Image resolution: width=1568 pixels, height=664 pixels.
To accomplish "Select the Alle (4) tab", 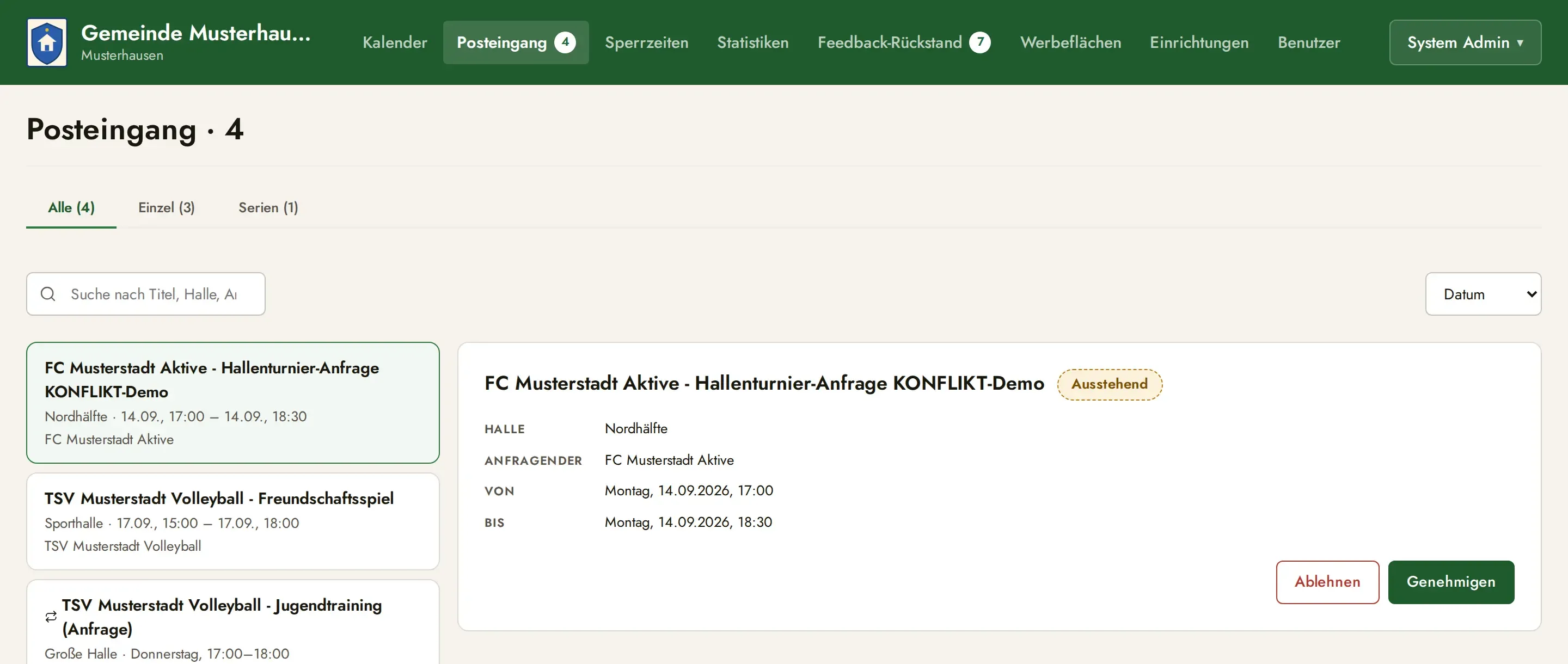I will [71, 207].
